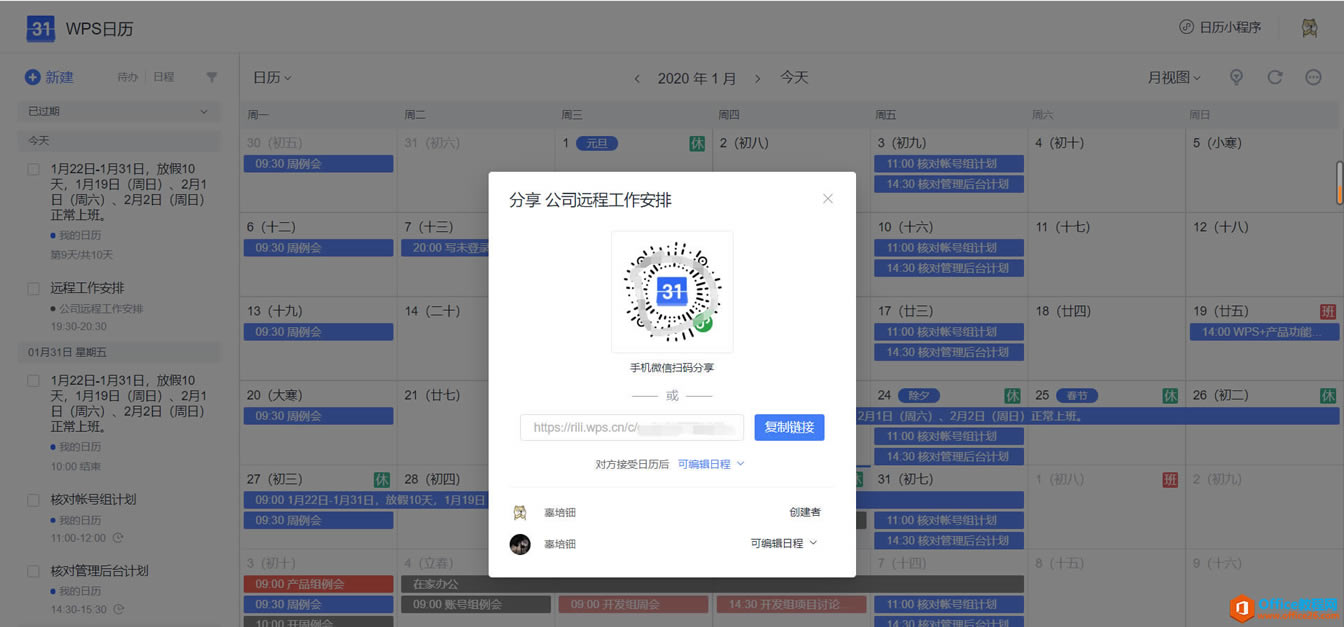The image size is (1344, 627).
Task: Switch to the 待办 tab
Action: [127, 77]
